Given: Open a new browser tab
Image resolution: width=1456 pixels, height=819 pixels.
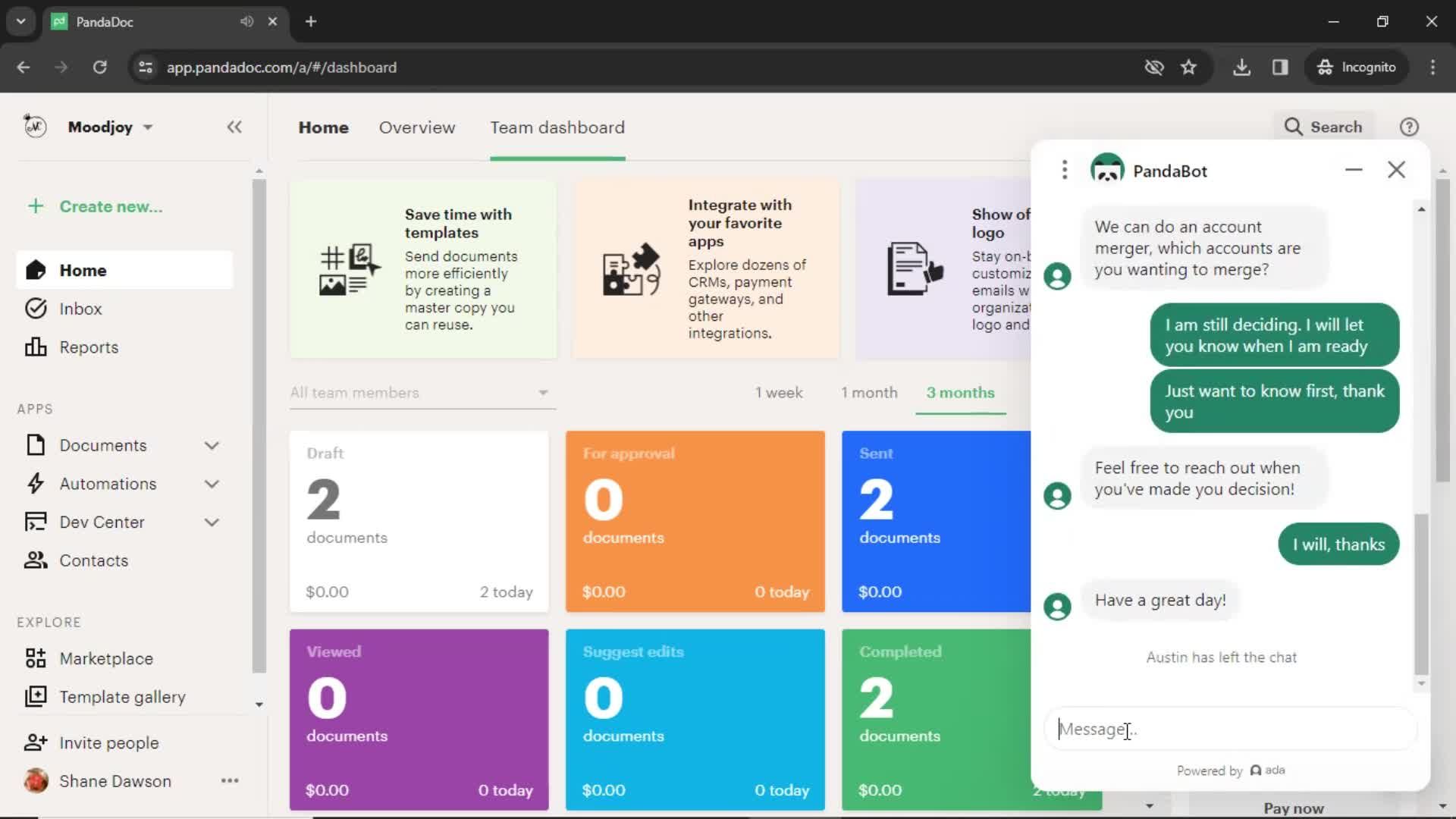Looking at the screenshot, I should click(311, 21).
